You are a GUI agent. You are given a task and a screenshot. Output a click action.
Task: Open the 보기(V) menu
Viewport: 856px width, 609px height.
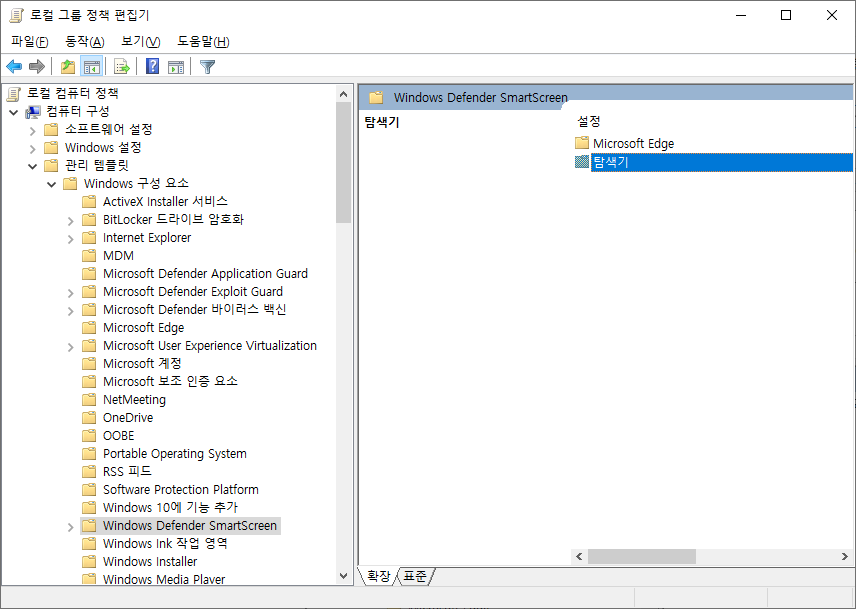coord(140,41)
